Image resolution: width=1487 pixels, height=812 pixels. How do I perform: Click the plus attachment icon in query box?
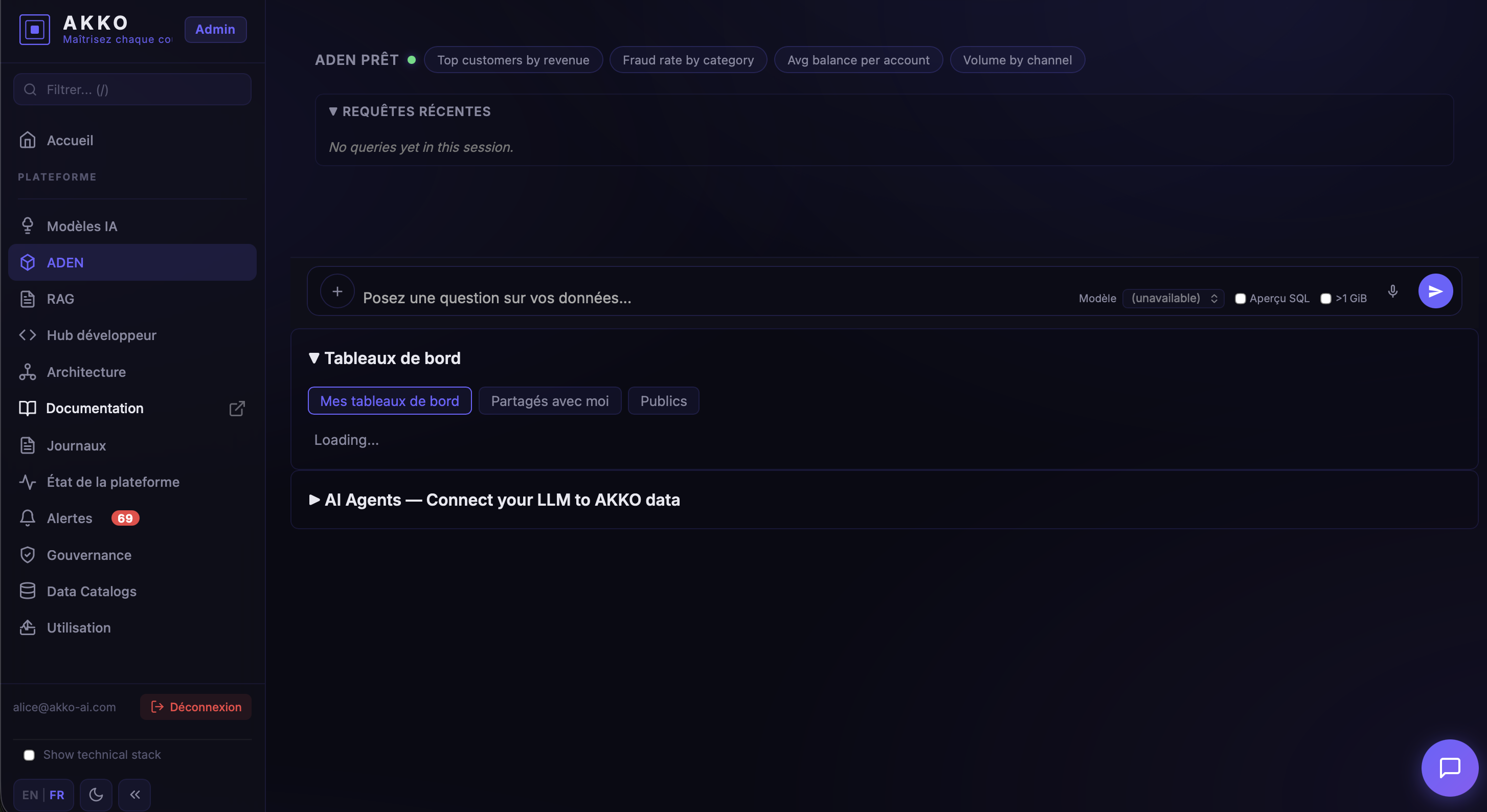pyautogui.click(x=337, y=291)
